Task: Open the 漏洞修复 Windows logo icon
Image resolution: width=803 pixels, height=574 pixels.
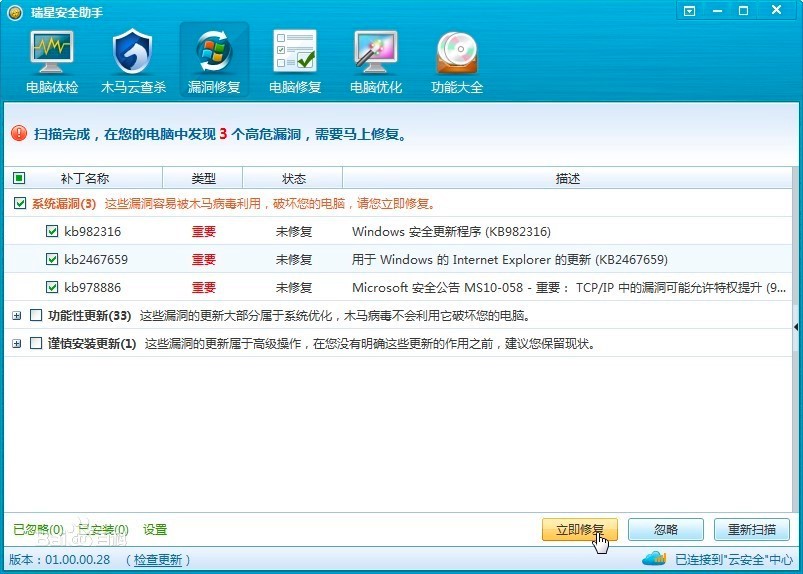Action: click(214, 51)
